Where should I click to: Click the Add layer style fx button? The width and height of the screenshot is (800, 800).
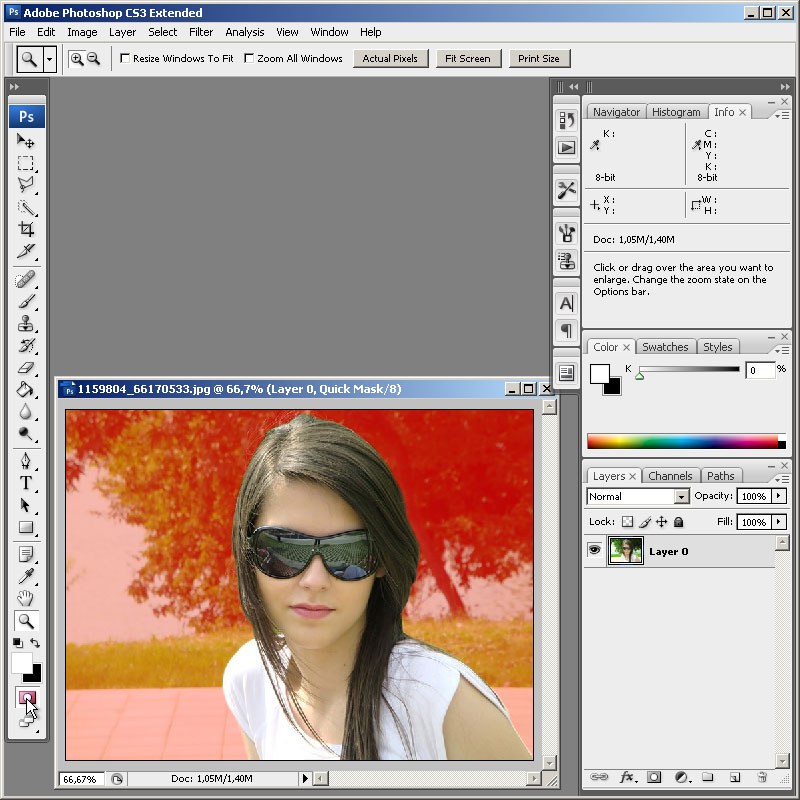(628, 777)
